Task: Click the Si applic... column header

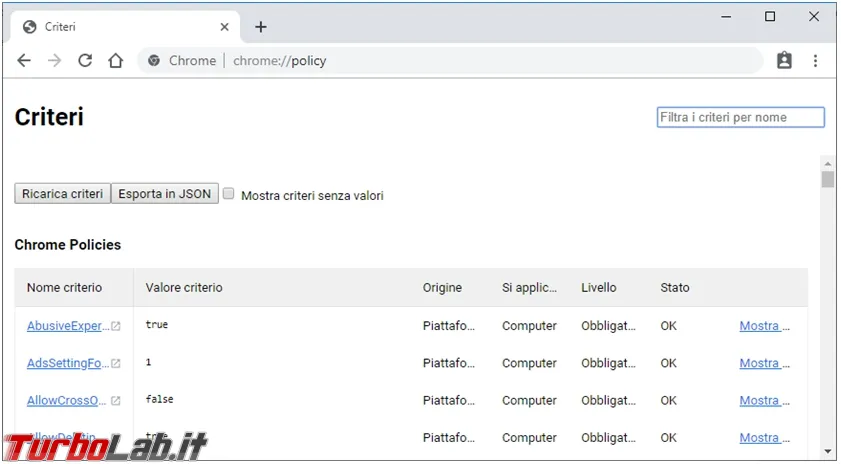Action: click(529, 288)
